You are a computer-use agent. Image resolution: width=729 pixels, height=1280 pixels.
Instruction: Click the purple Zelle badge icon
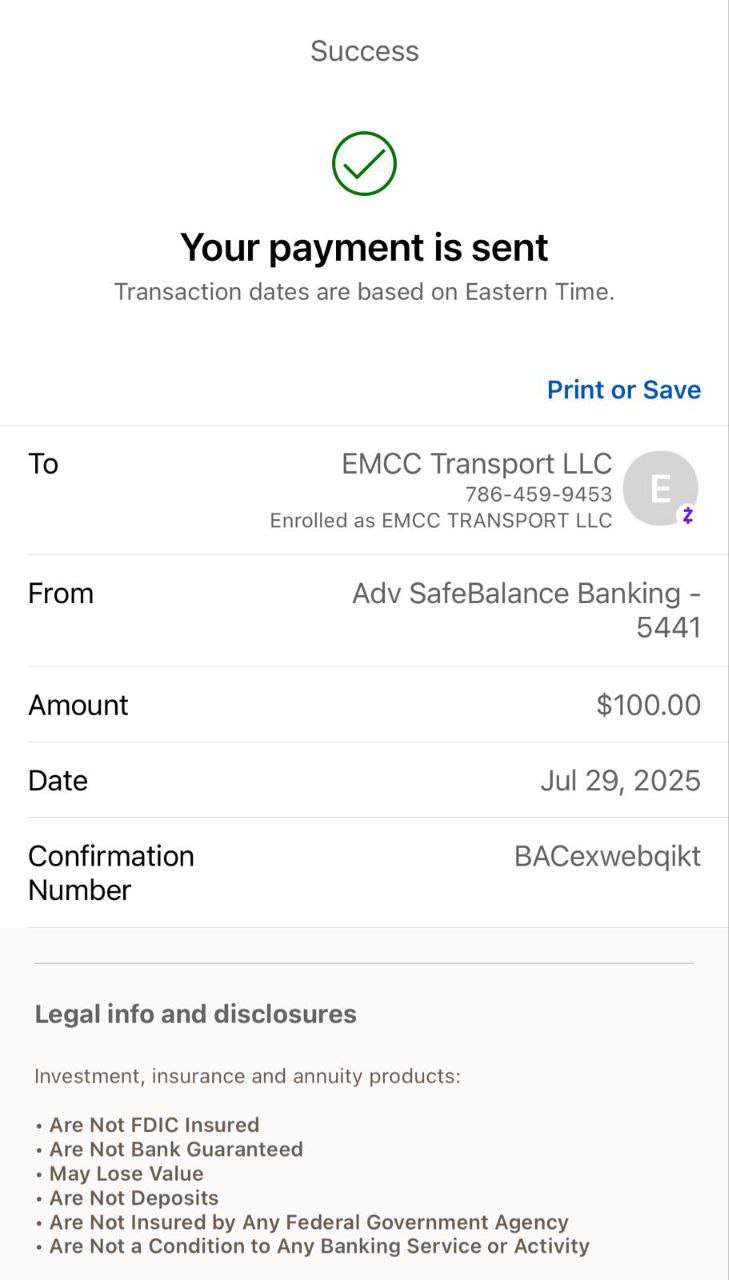click(x=687, y=516)
